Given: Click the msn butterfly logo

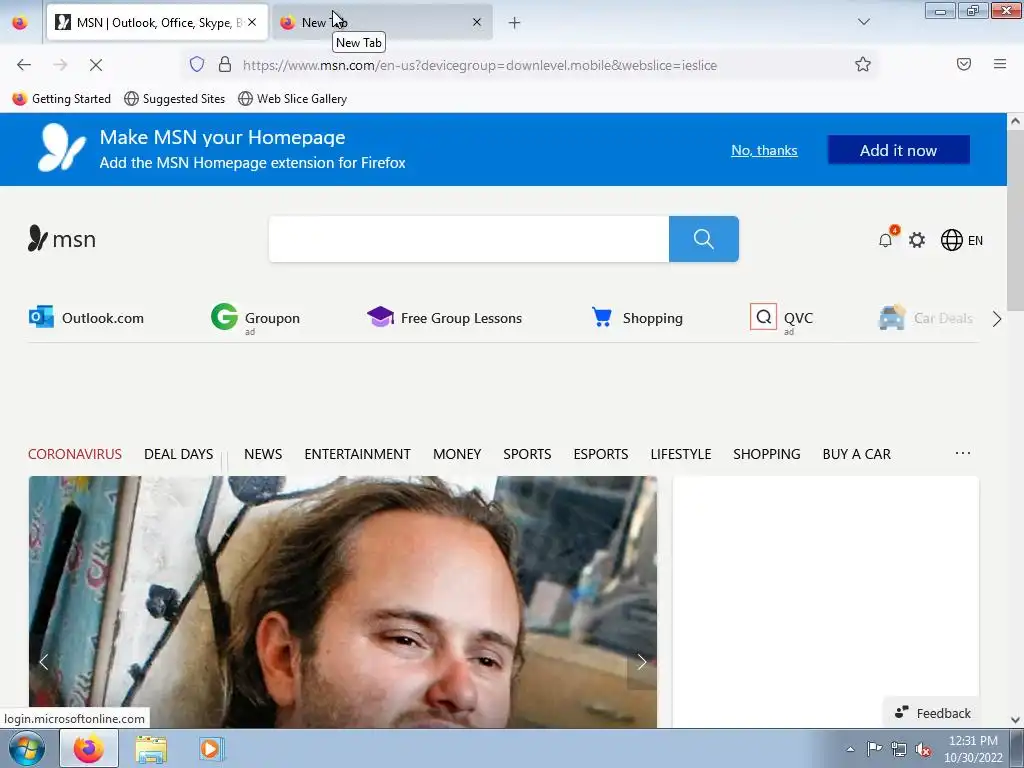Looking at the screenshot, I should point(62,239).
